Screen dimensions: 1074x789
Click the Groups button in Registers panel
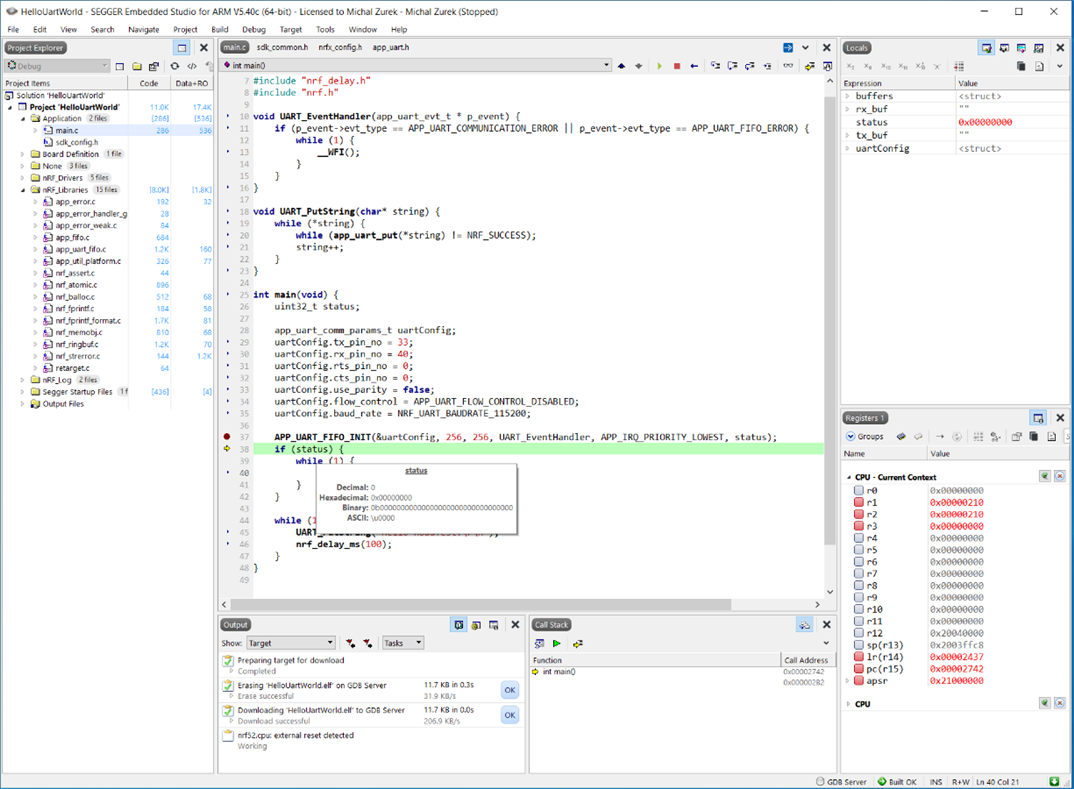pyautogui.click(x=865, y=437)
